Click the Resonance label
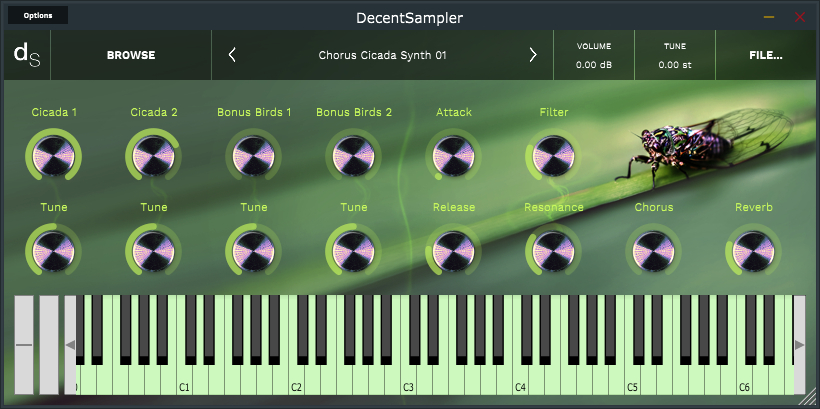Viewport: 820px width, 409px height. click(554, 207)
